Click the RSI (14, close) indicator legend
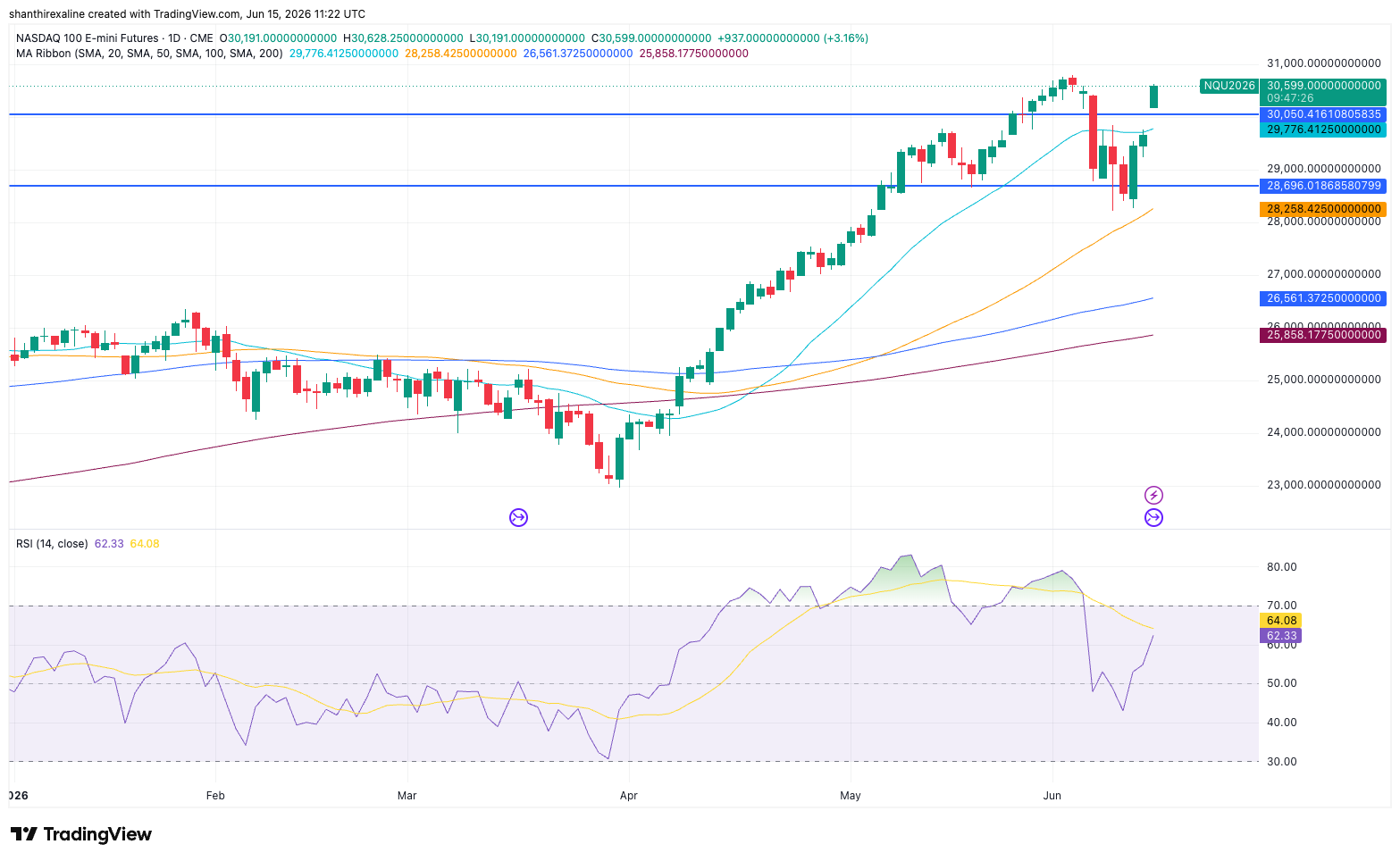The width and height of the screenshot is (1400, 861). pyautogui.click(x=52, y=544)
